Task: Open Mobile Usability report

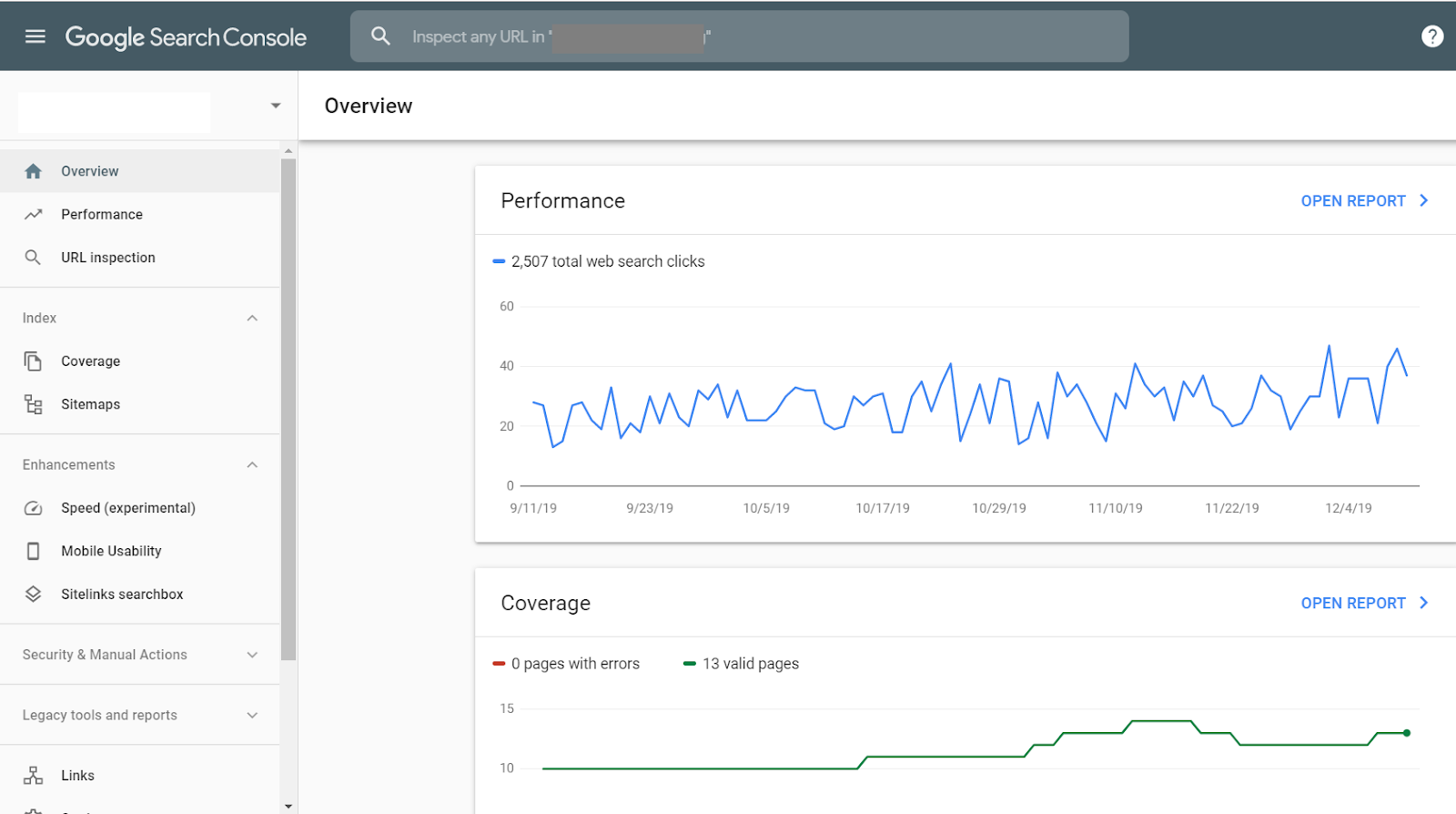Action: pos(140,551)
